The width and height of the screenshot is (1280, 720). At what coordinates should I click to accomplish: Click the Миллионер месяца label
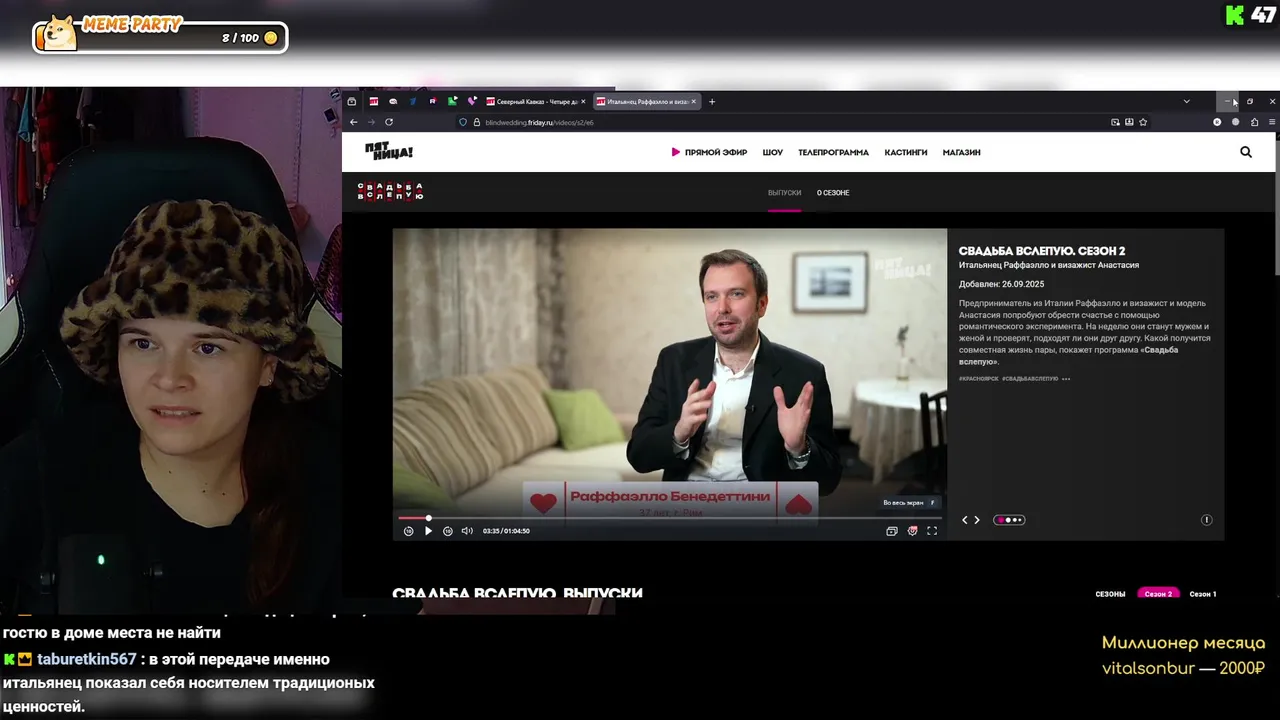(1183, 643)
